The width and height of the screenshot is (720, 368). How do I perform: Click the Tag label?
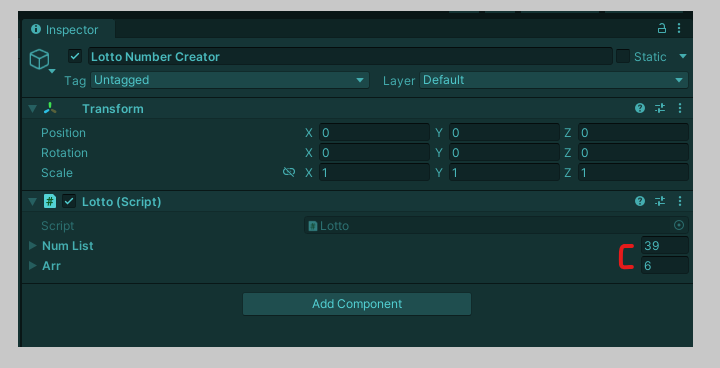75,81
